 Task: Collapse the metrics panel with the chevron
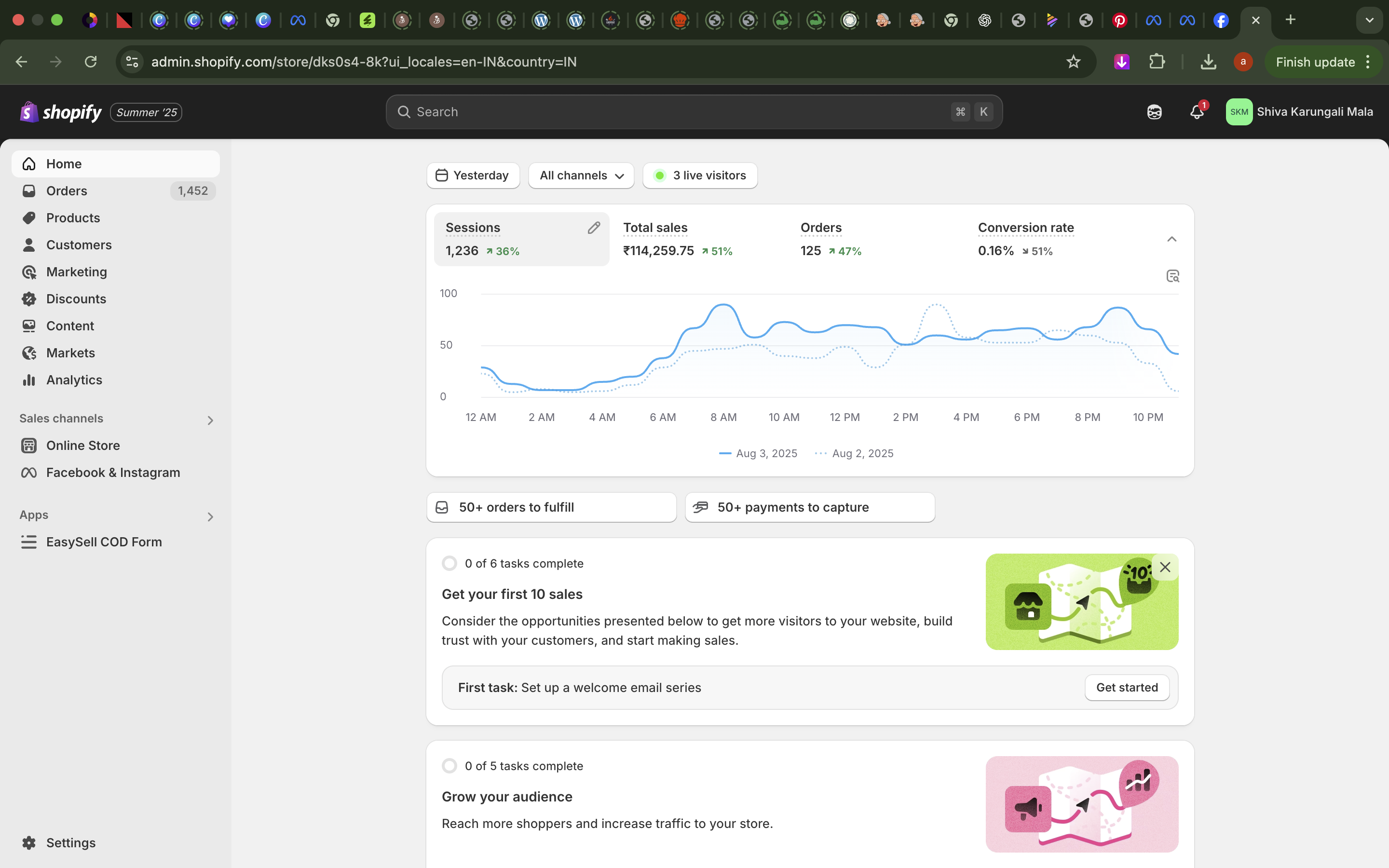point(1171,239)
